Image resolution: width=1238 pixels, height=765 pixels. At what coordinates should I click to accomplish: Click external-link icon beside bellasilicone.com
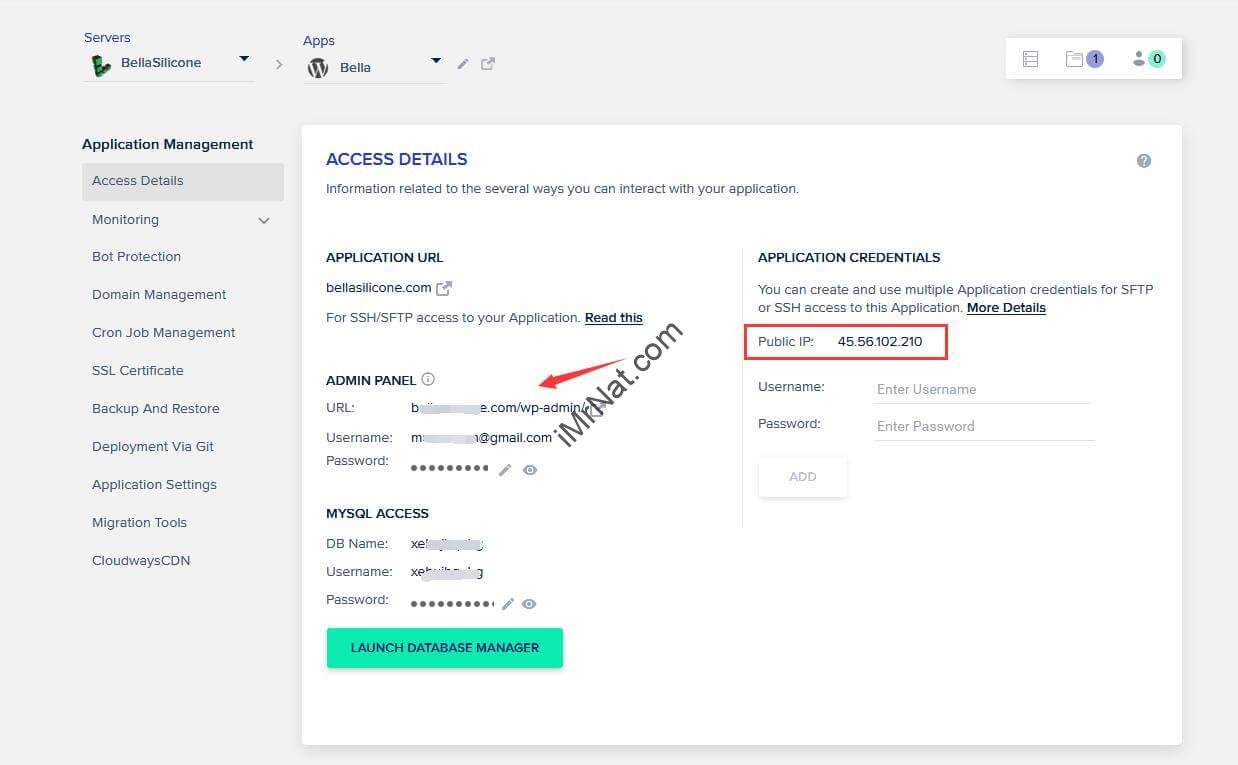point(444,288)
